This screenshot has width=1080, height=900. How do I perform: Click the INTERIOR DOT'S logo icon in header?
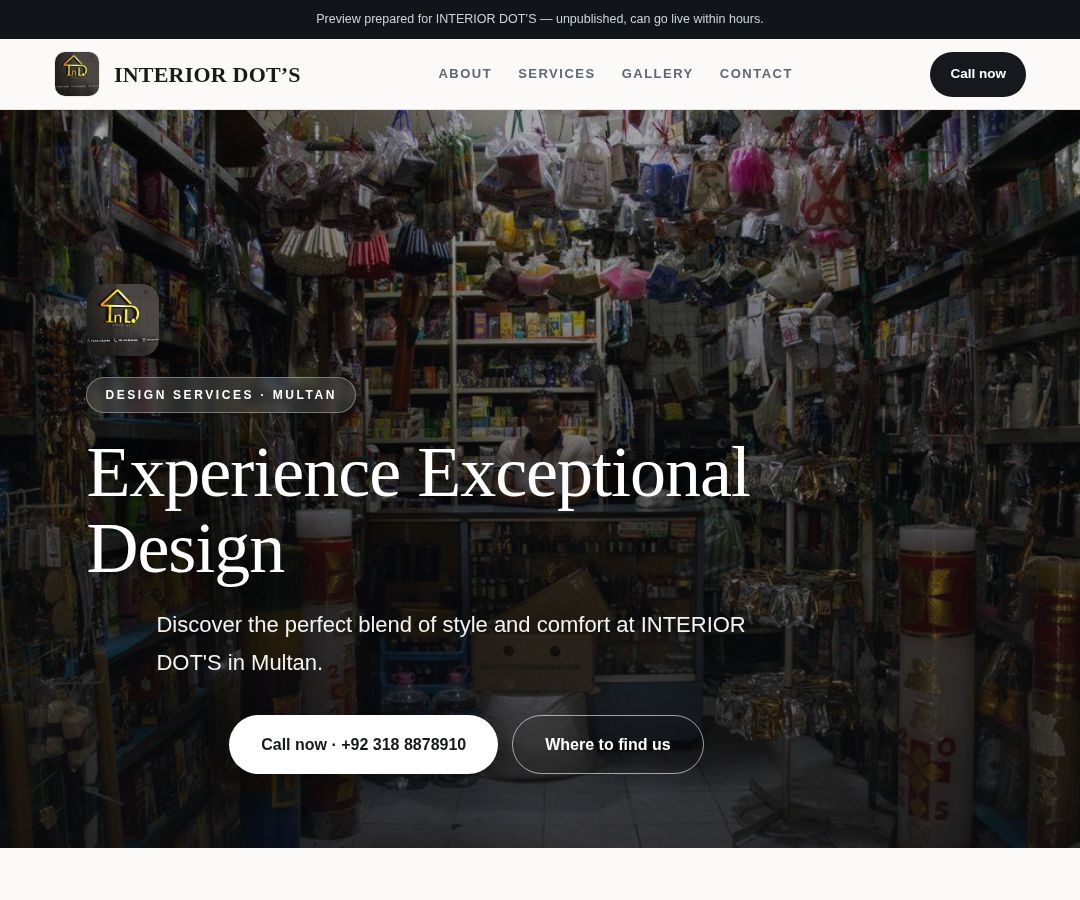[x=77, y=74]
